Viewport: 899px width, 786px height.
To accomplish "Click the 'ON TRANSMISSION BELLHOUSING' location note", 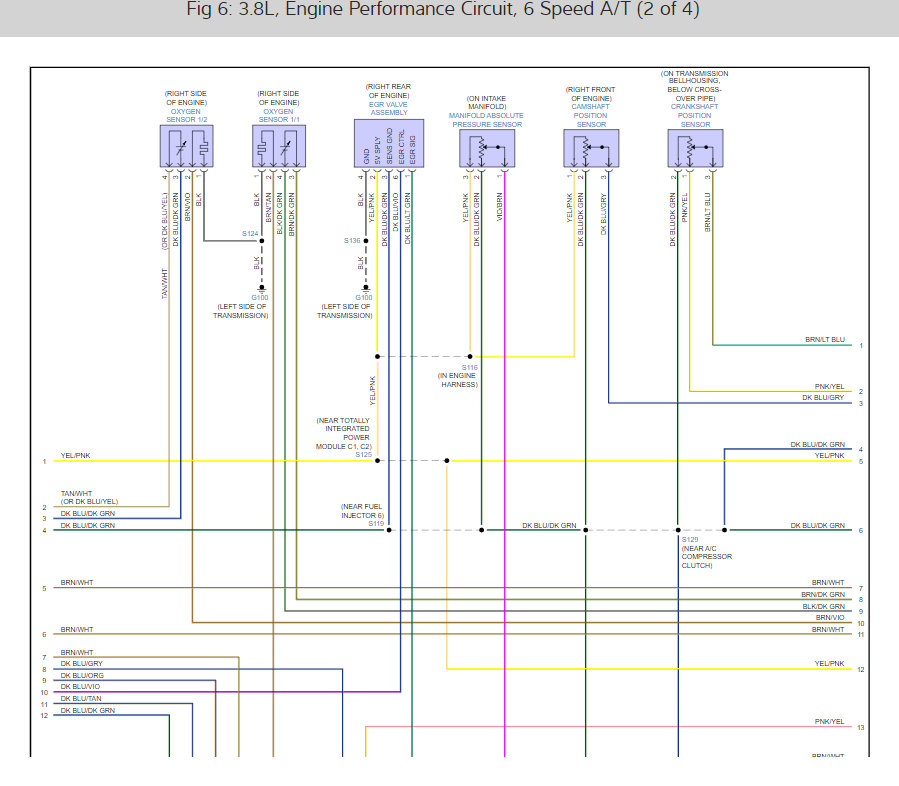I will click(x=694, y=86).
